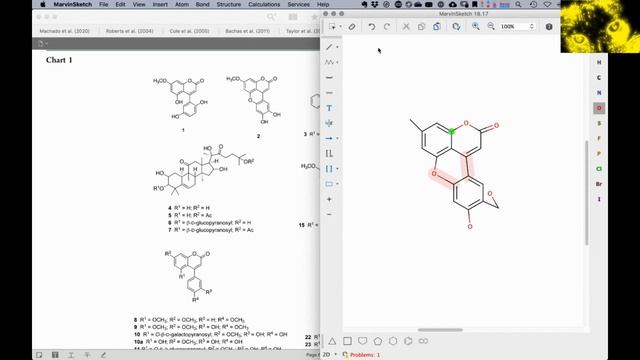Click the horizontal scrollbar of the canvas
The width and height of the screenshot is (640, 360).
440,330
